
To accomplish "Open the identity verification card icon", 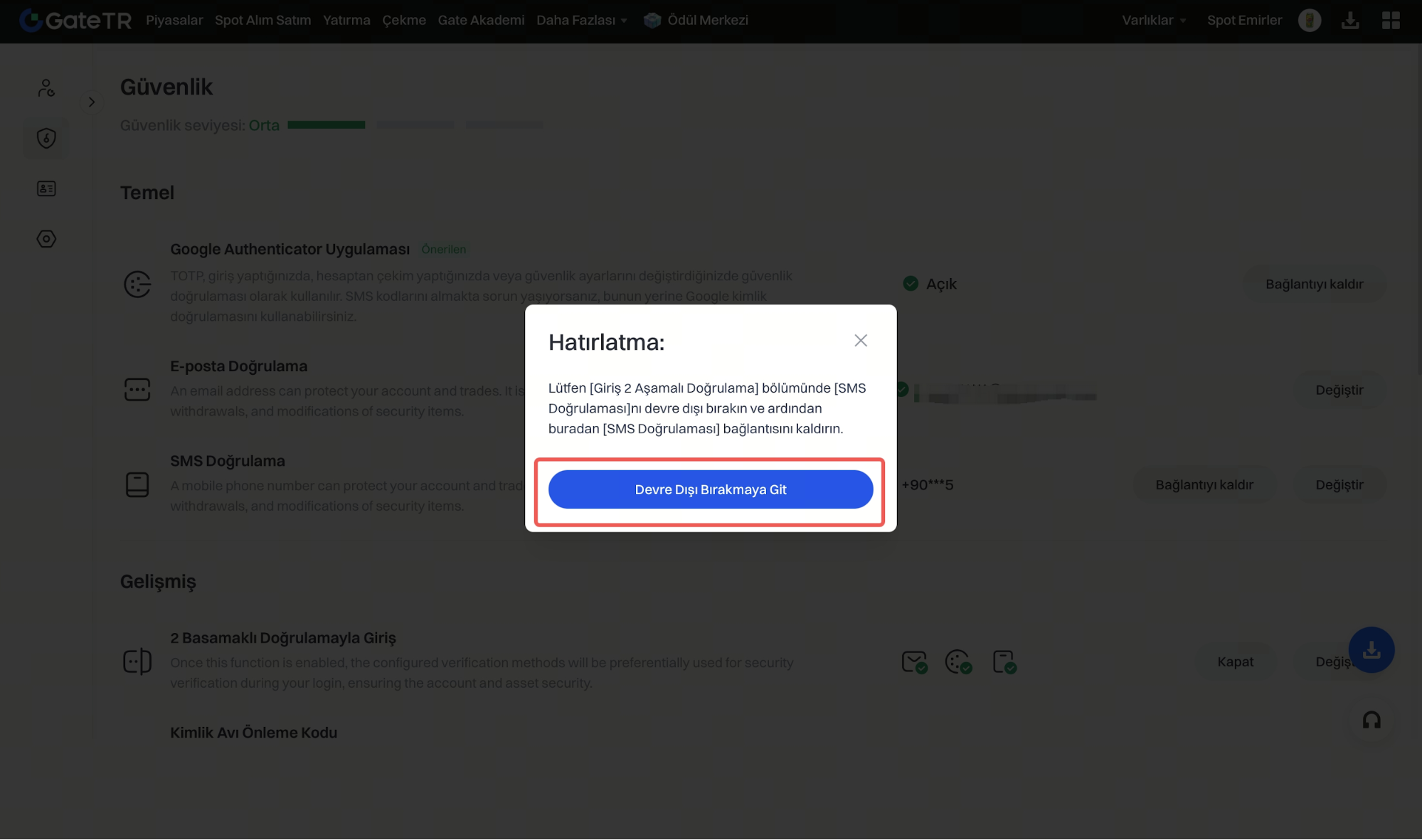I will click(46, 188).
